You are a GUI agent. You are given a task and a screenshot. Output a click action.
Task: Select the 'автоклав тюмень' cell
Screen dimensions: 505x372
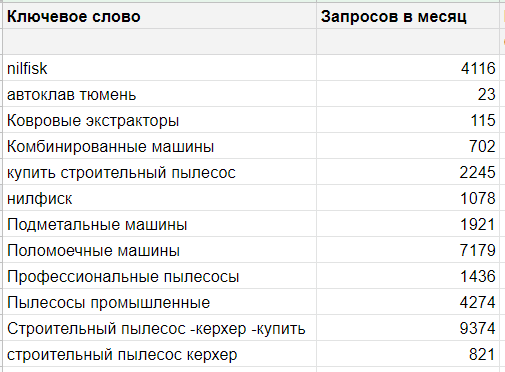(160, 94)
